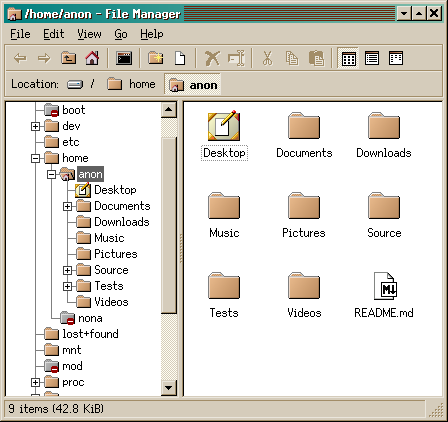Click the home breadcrumb button
The height and width of the screenshot is (422, 448).
pos(132,84)
